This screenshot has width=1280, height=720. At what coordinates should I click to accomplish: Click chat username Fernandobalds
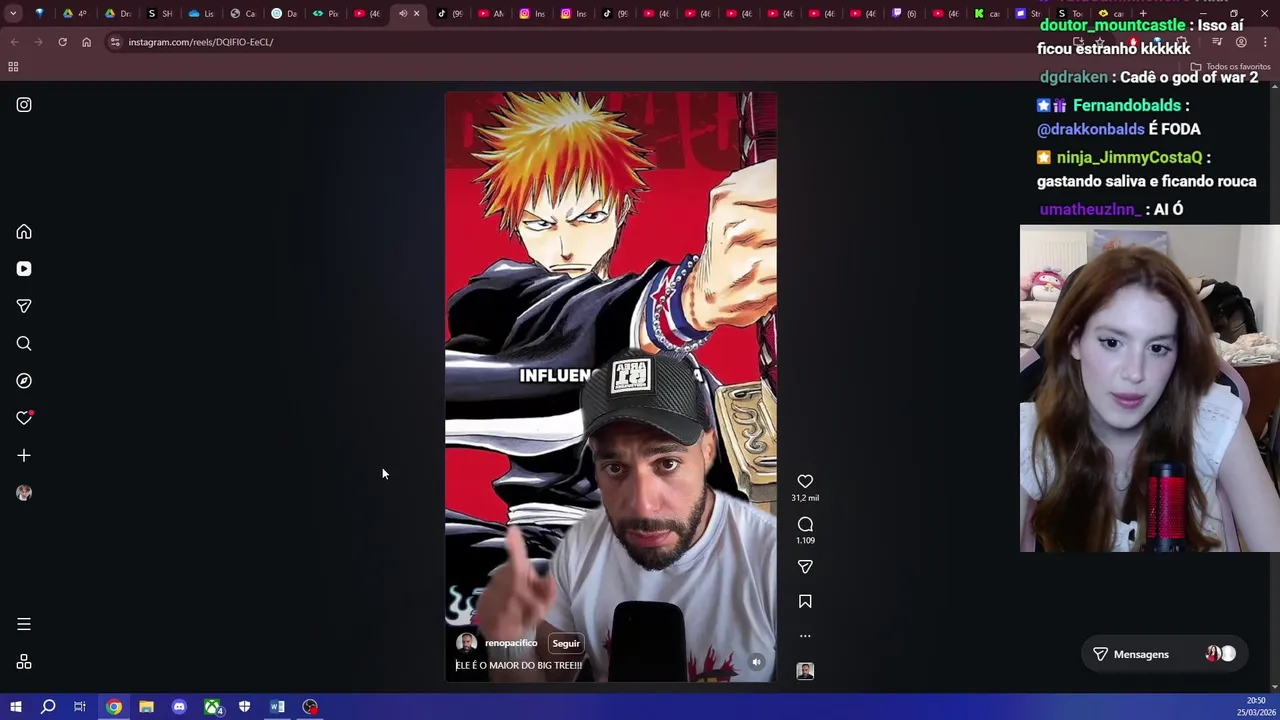tap(1127, 105)
